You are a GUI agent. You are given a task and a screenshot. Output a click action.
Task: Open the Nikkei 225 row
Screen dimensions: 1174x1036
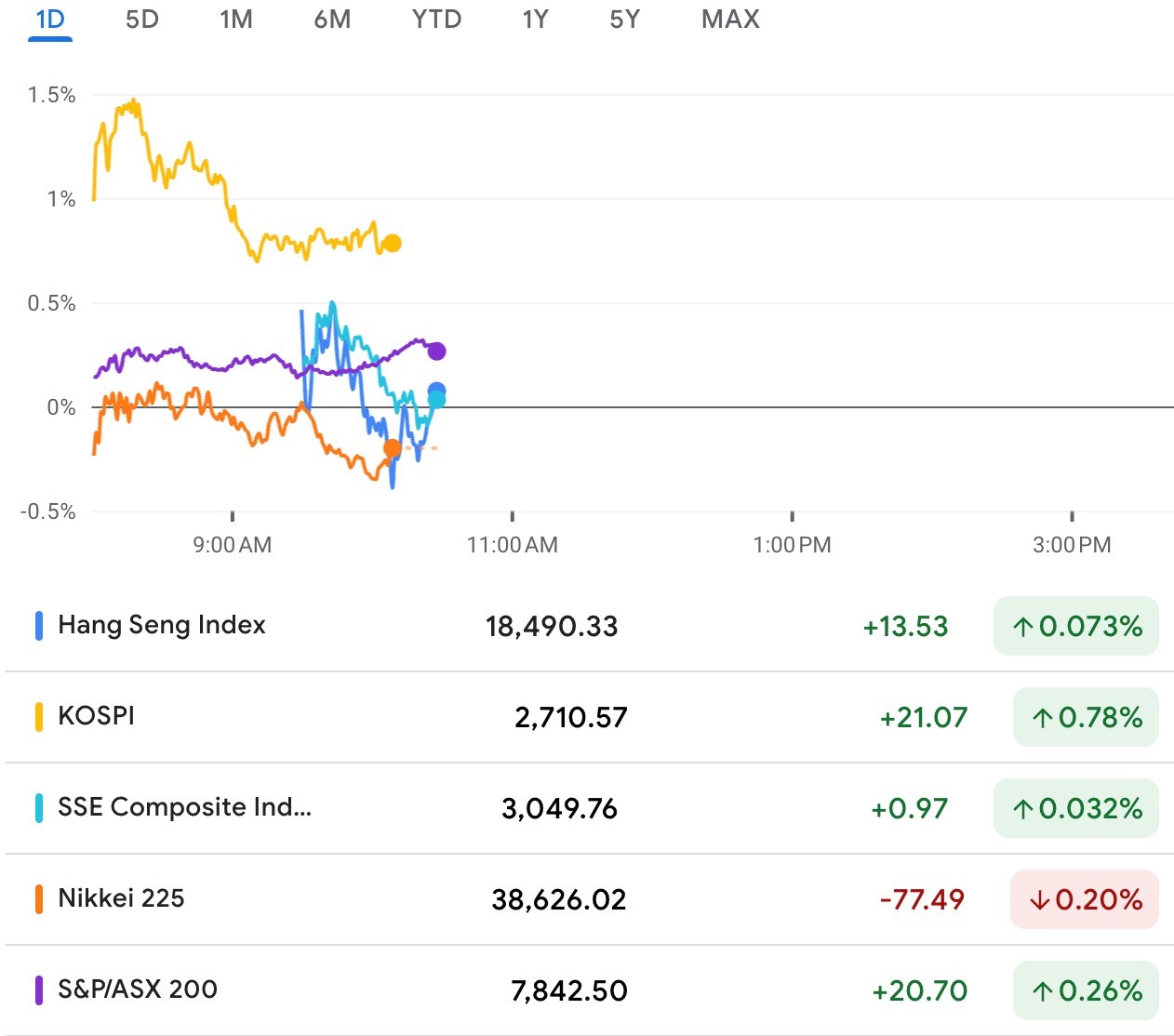[x=590, y=899]
